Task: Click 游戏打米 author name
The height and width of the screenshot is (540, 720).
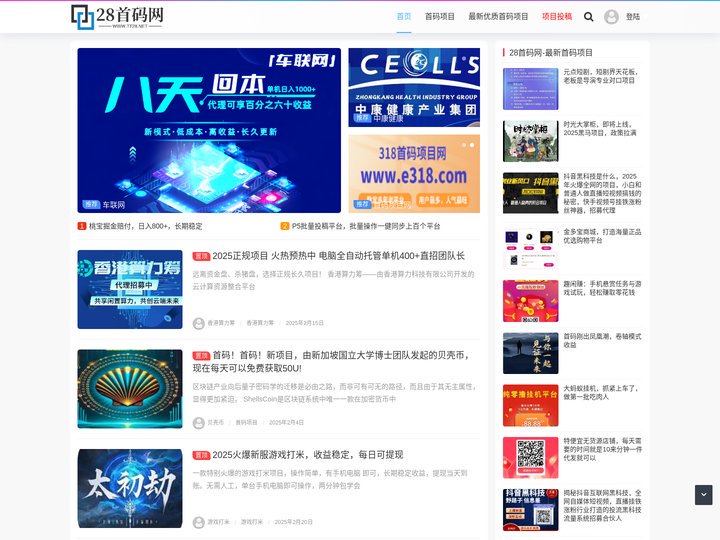Action: (218, 522)
